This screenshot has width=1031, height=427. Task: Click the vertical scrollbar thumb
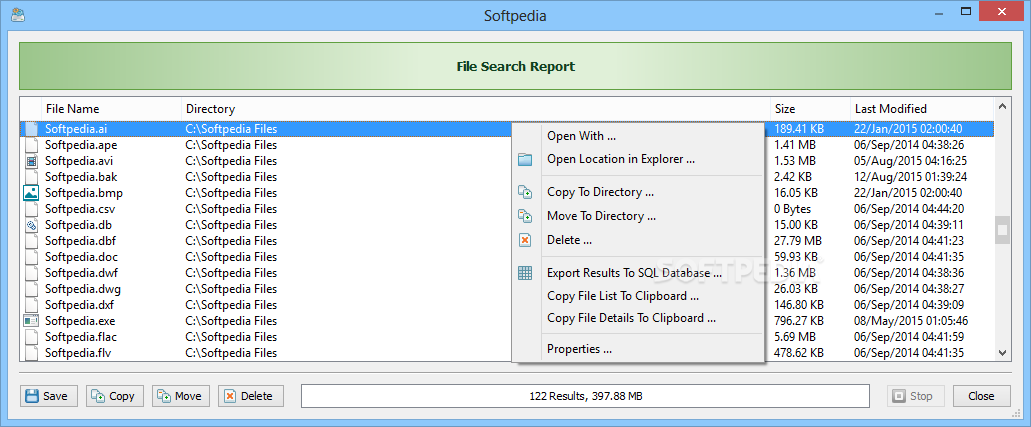(1002, 230)
